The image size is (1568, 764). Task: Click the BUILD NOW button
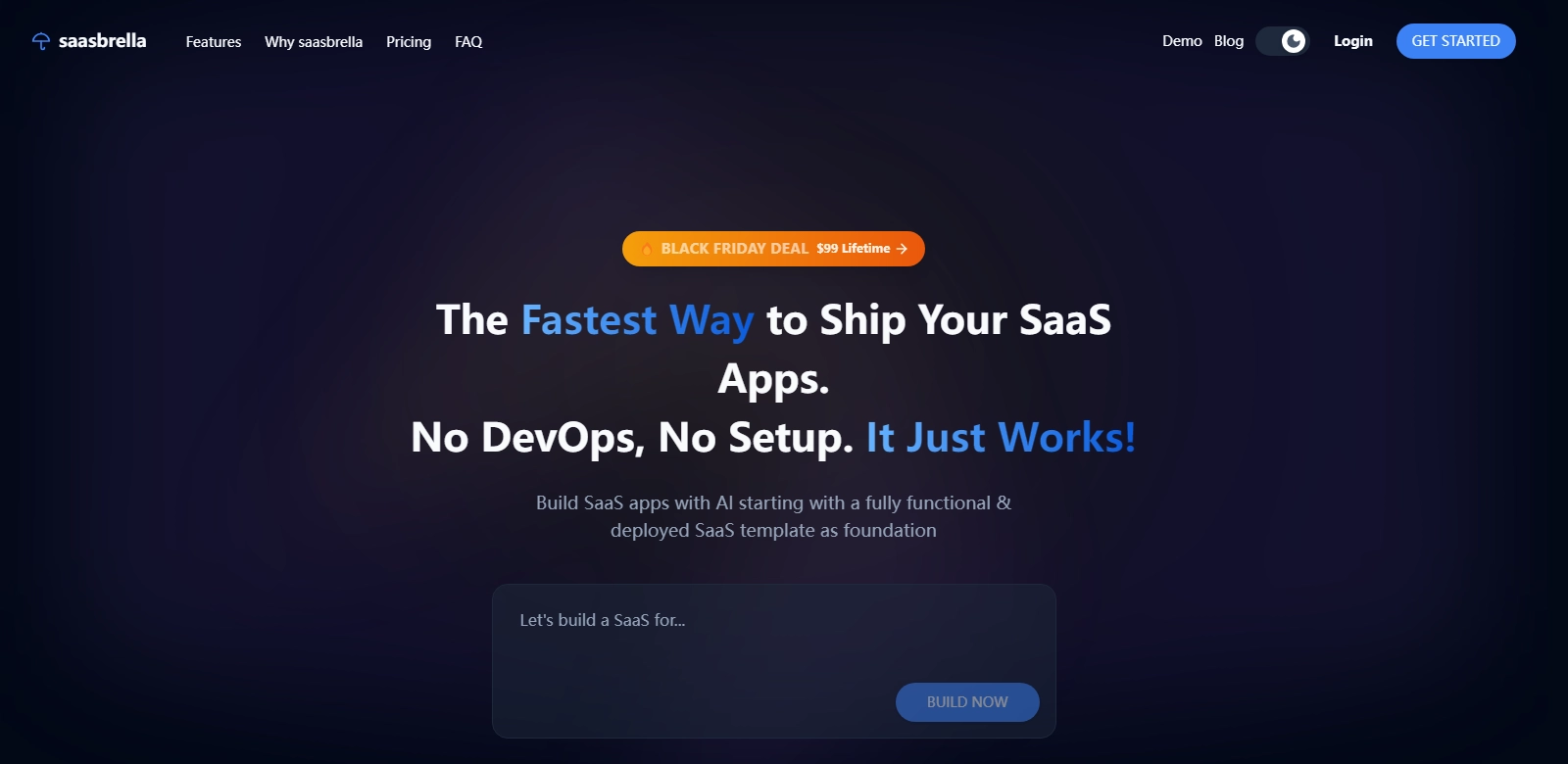pyautogui.click(x=967, y=702)
